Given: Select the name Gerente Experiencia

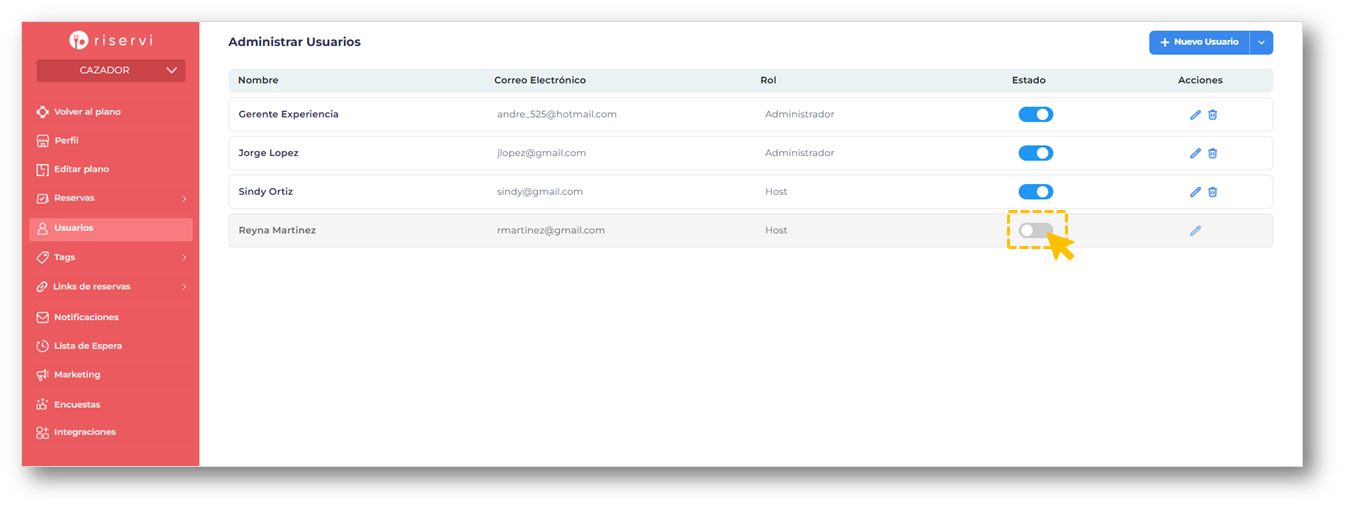Looking at the screenshot, I should [x=288, y=114].
